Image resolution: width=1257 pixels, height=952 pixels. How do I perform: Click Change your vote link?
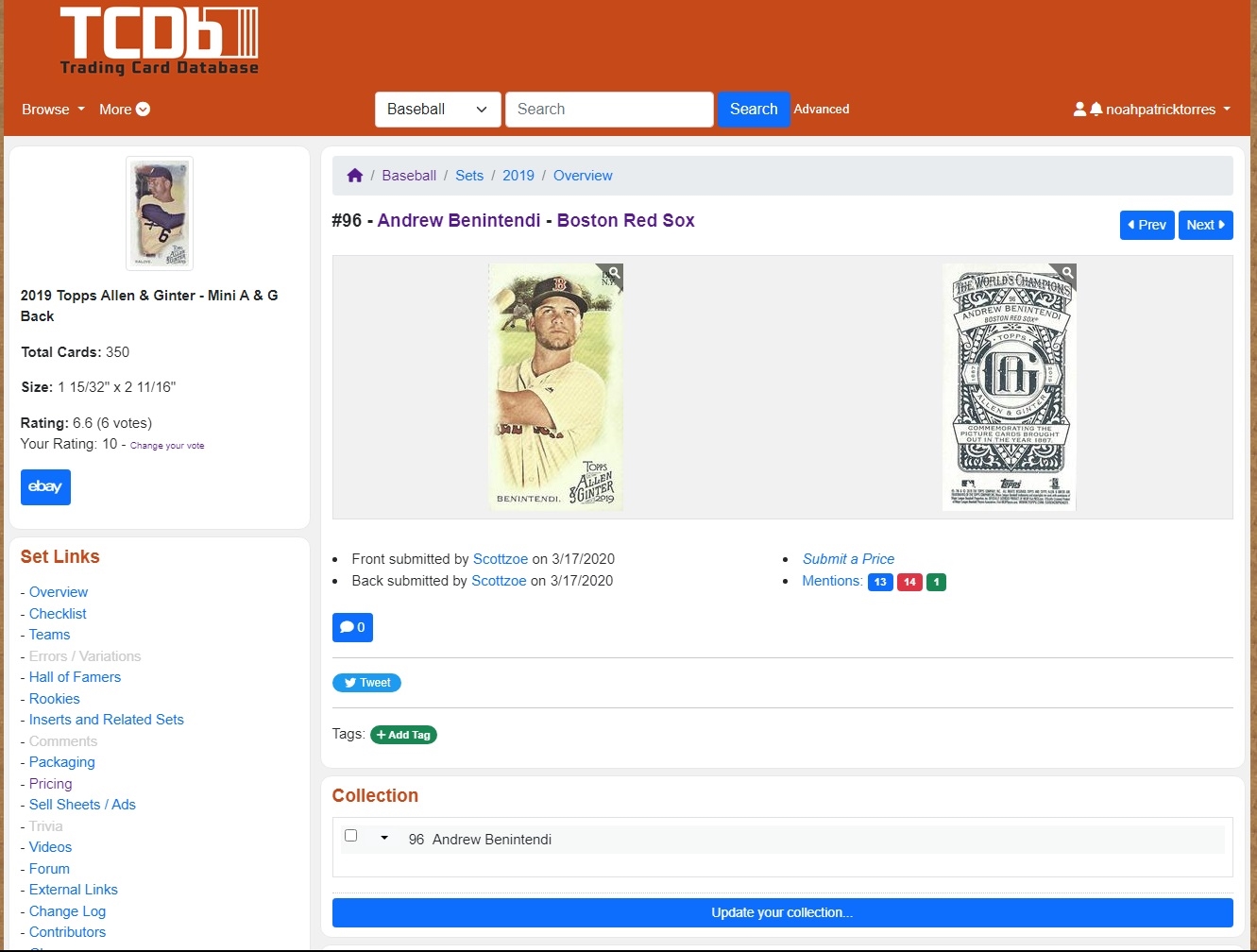(x=167, y=446)
